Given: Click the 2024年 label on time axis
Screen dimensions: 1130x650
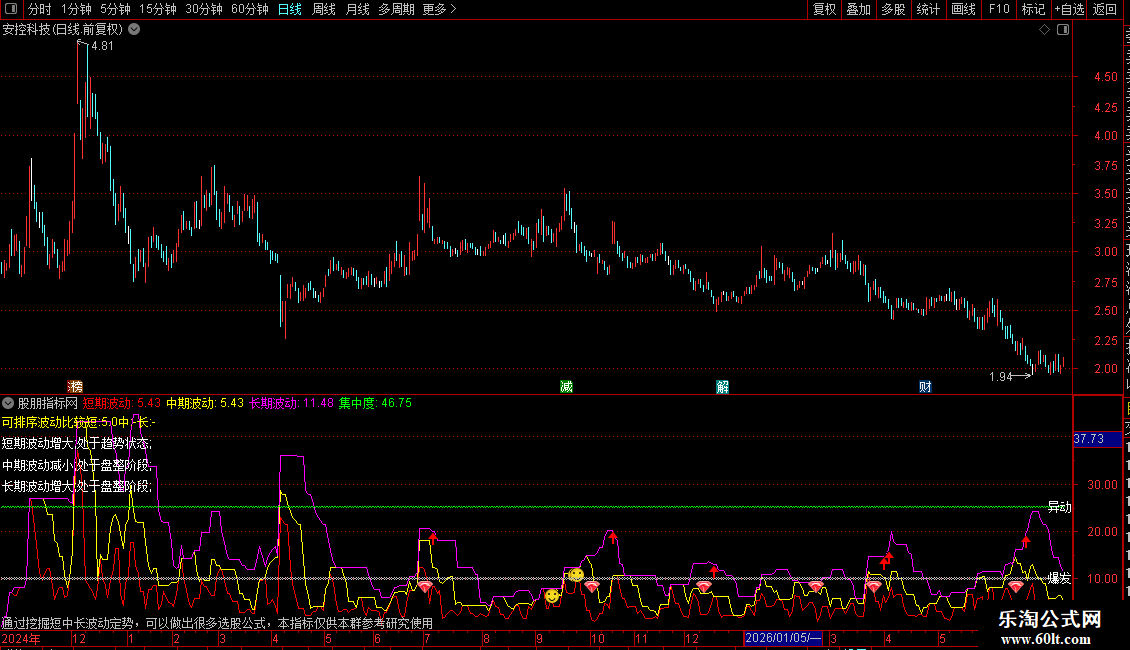Looking at the screenshot, I should pyautogui.click(x=21, y=638).
